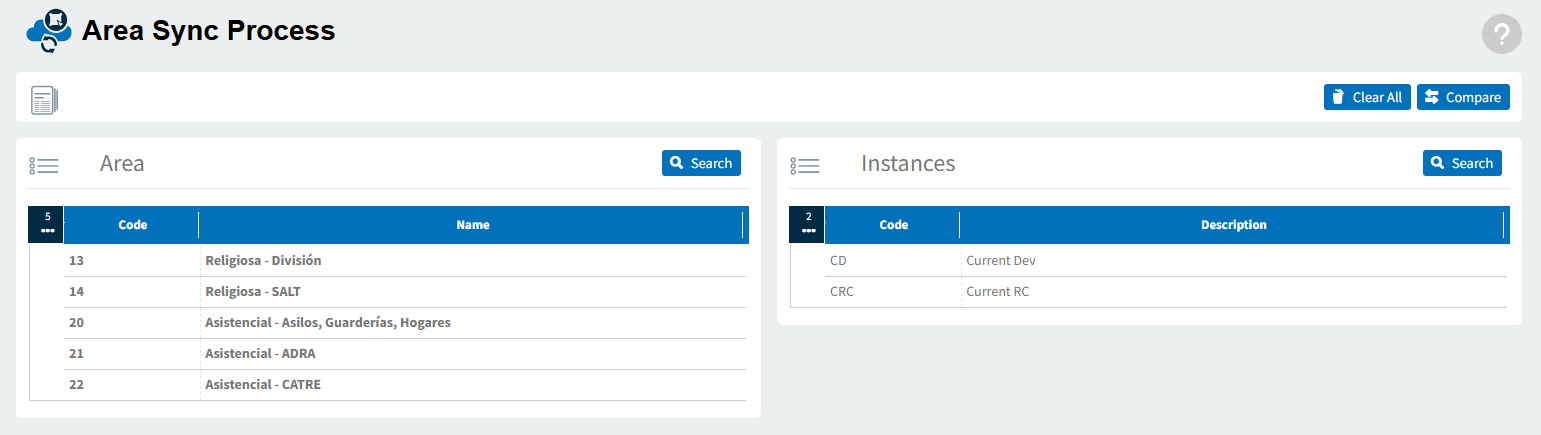Sort Instances table by Description column header
The image size is (1541, 435).
click(1233, 225)
